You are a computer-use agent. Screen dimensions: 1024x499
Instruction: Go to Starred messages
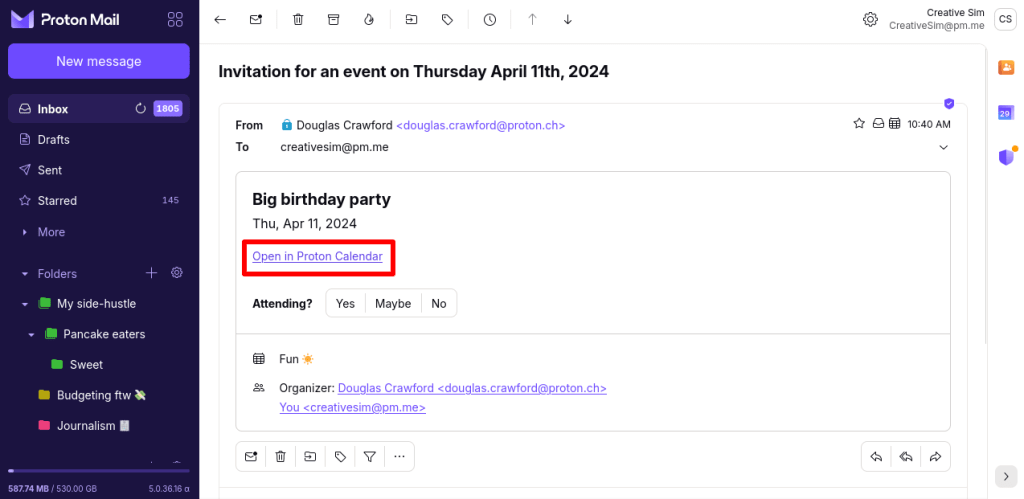pos(57,201)
